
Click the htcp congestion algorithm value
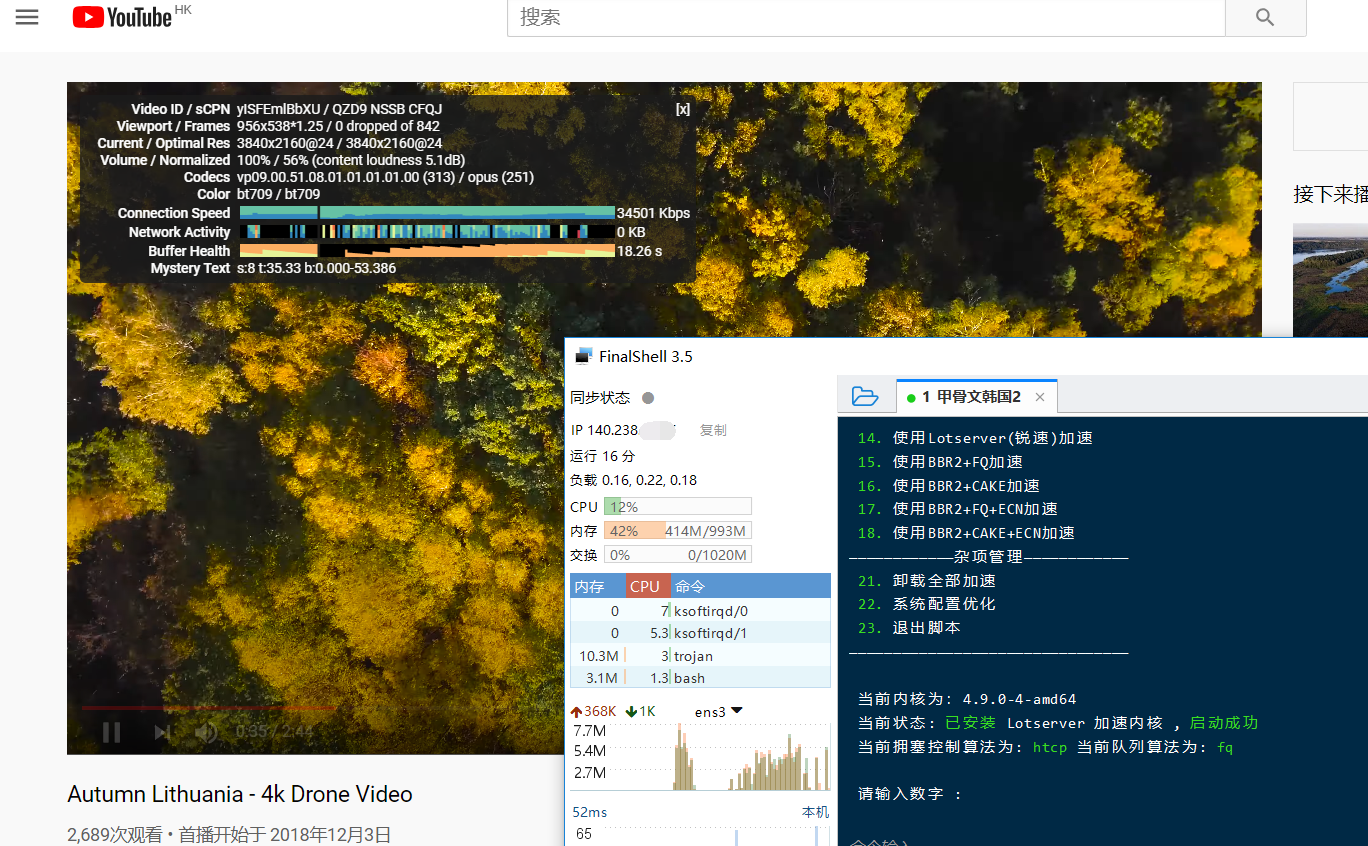tap(1050, 747)
